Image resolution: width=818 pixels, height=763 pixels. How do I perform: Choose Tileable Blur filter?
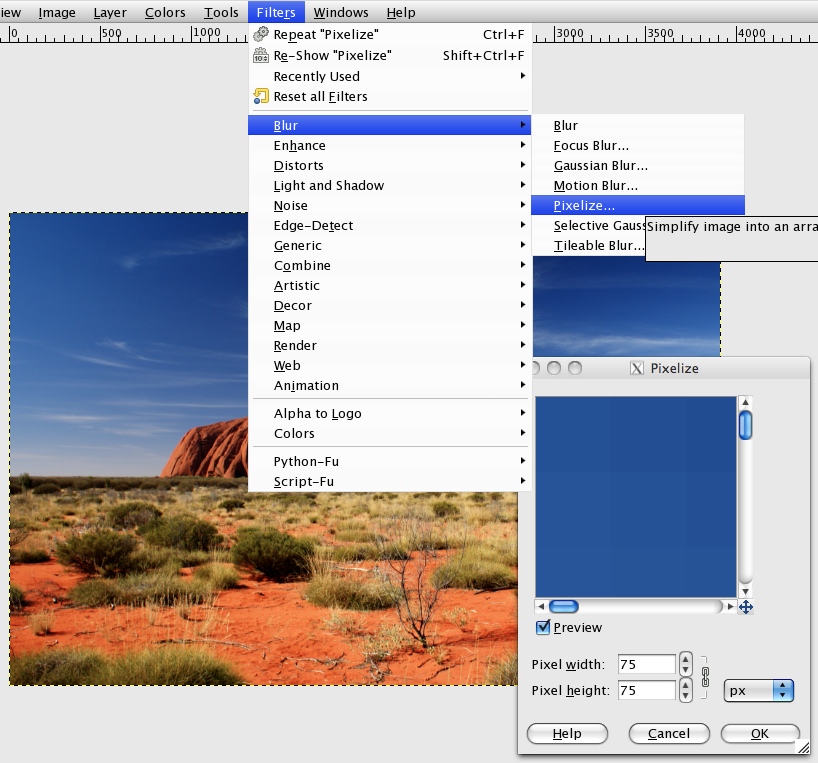[588, 245]
